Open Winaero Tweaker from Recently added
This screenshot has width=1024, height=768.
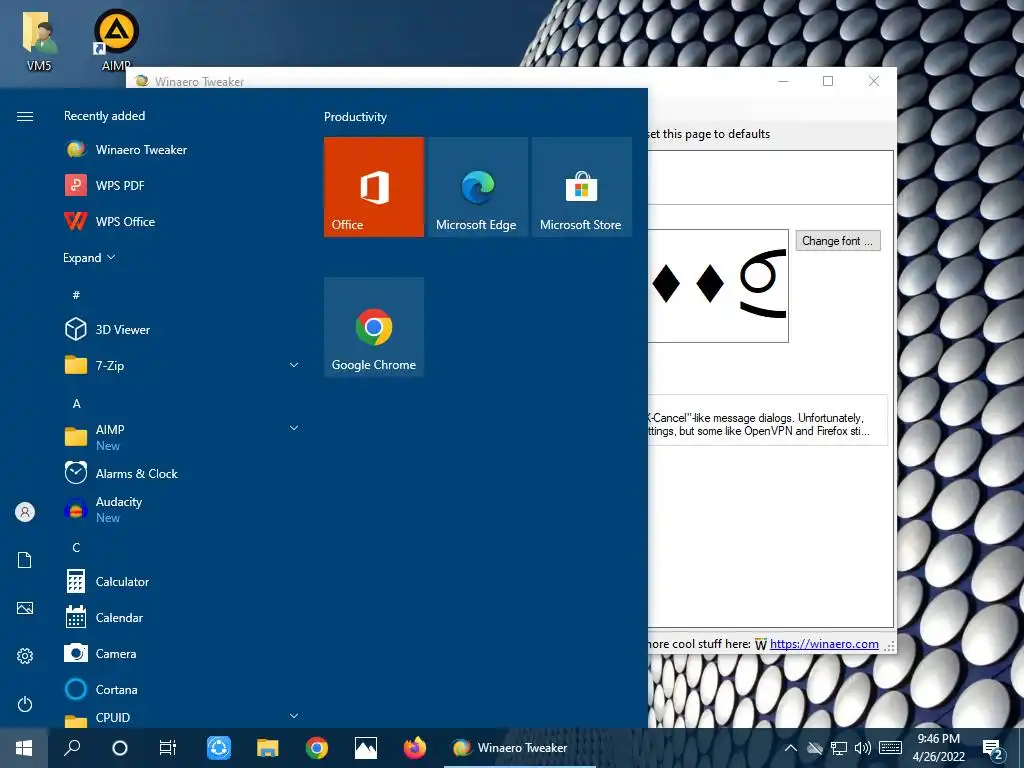click(183, 150)
